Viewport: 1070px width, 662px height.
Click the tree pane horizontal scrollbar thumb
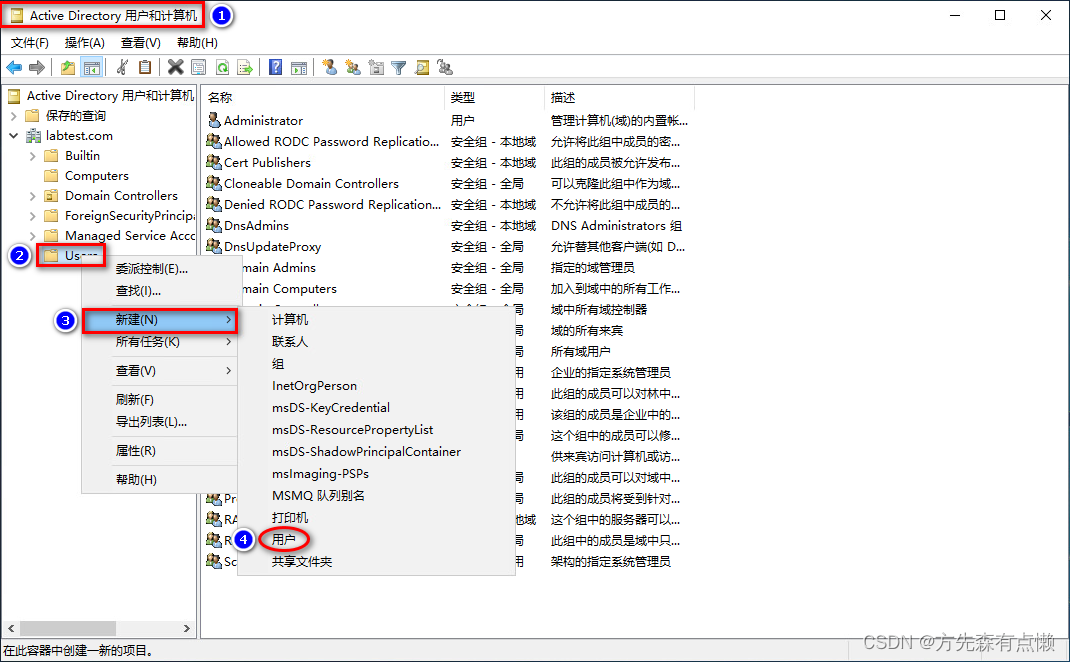[68, 628]
